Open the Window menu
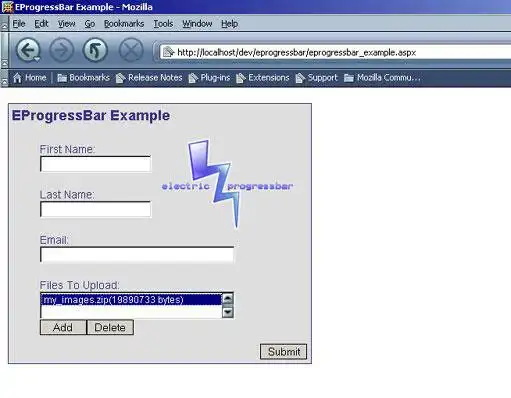The image size is (511, 398). click(197, 24)
